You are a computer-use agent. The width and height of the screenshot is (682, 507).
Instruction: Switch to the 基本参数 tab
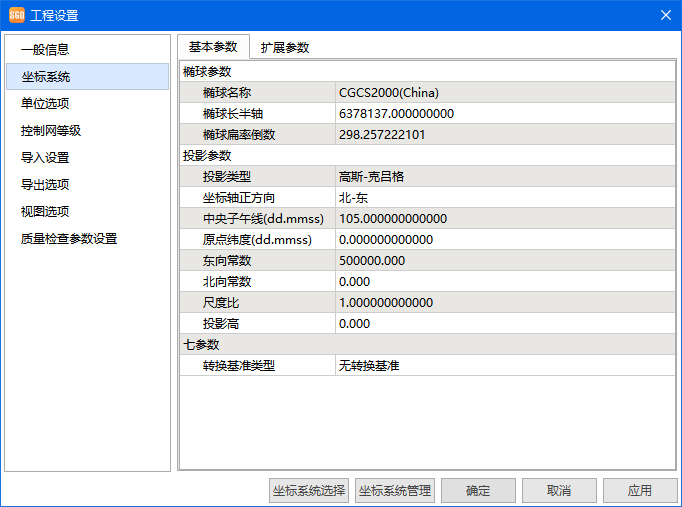click(x=213, y=47)
